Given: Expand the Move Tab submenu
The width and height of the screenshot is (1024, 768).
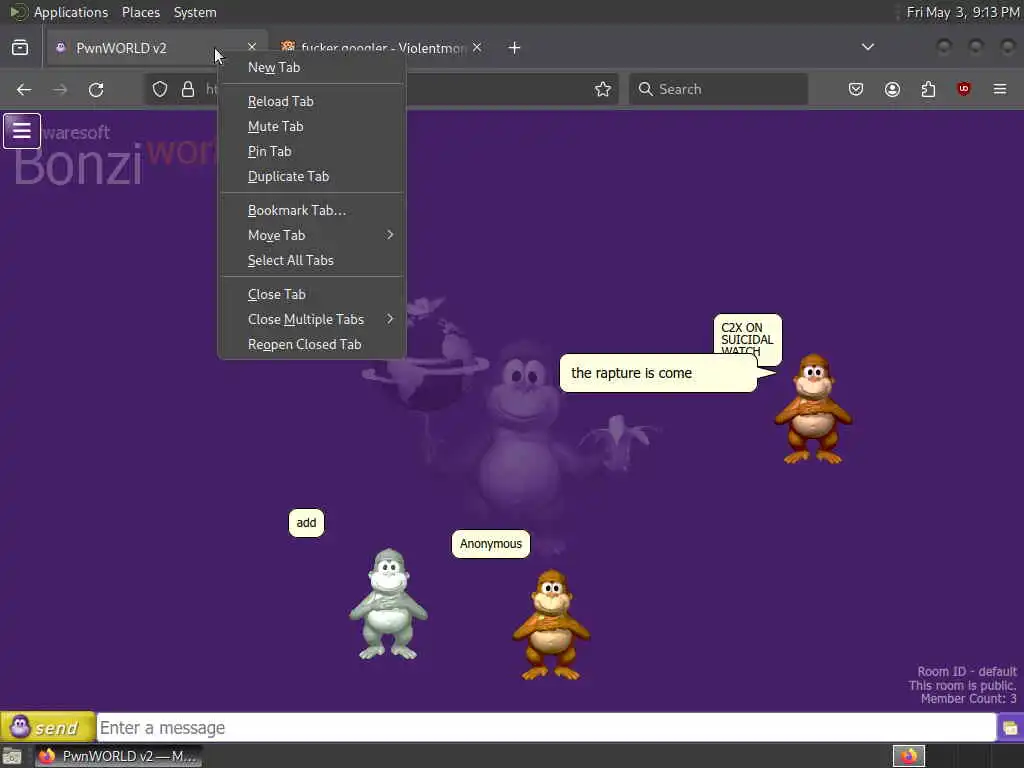Looking at the screenshot, I should coord(312,235).
